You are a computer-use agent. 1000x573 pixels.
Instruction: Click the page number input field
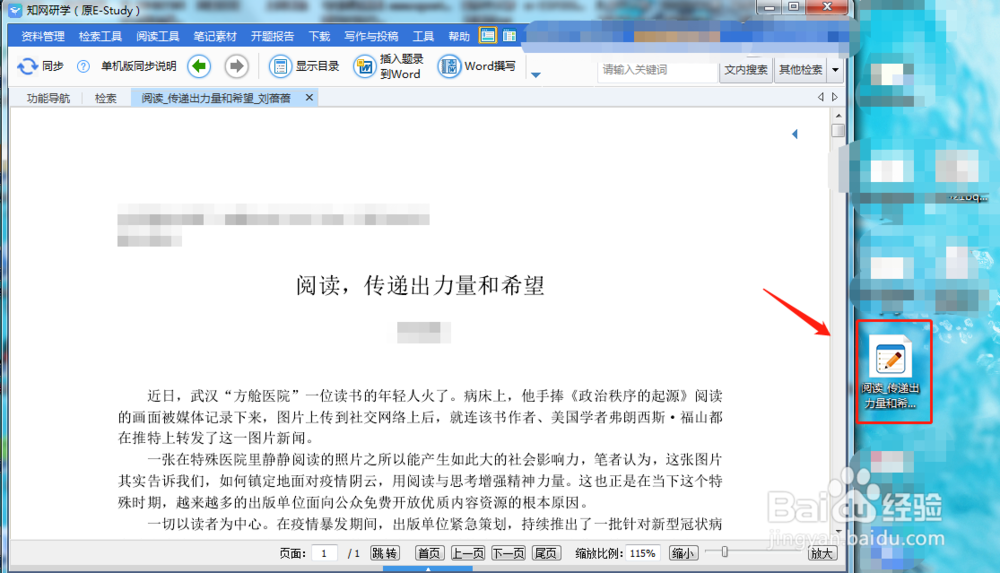325,553
